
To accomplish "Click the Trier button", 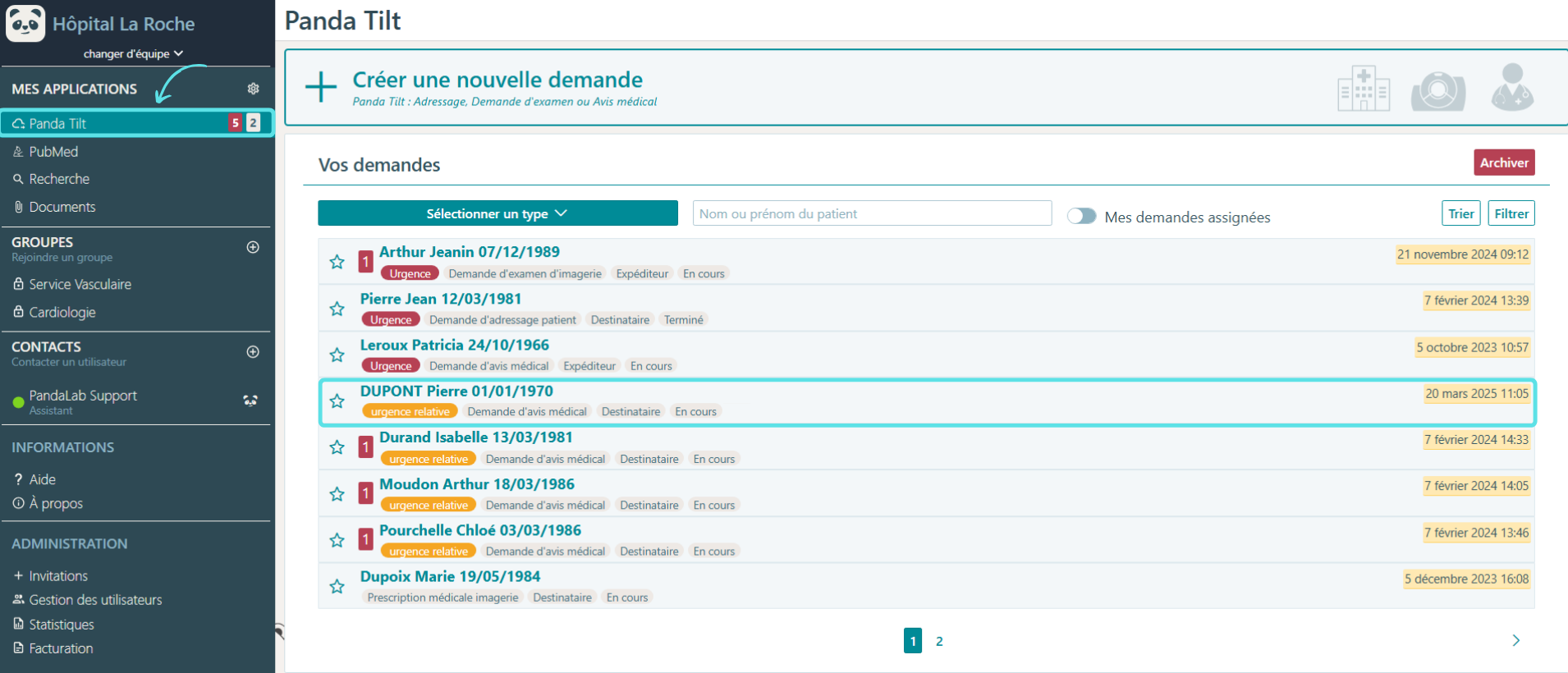I will (x=1460, y=213).
